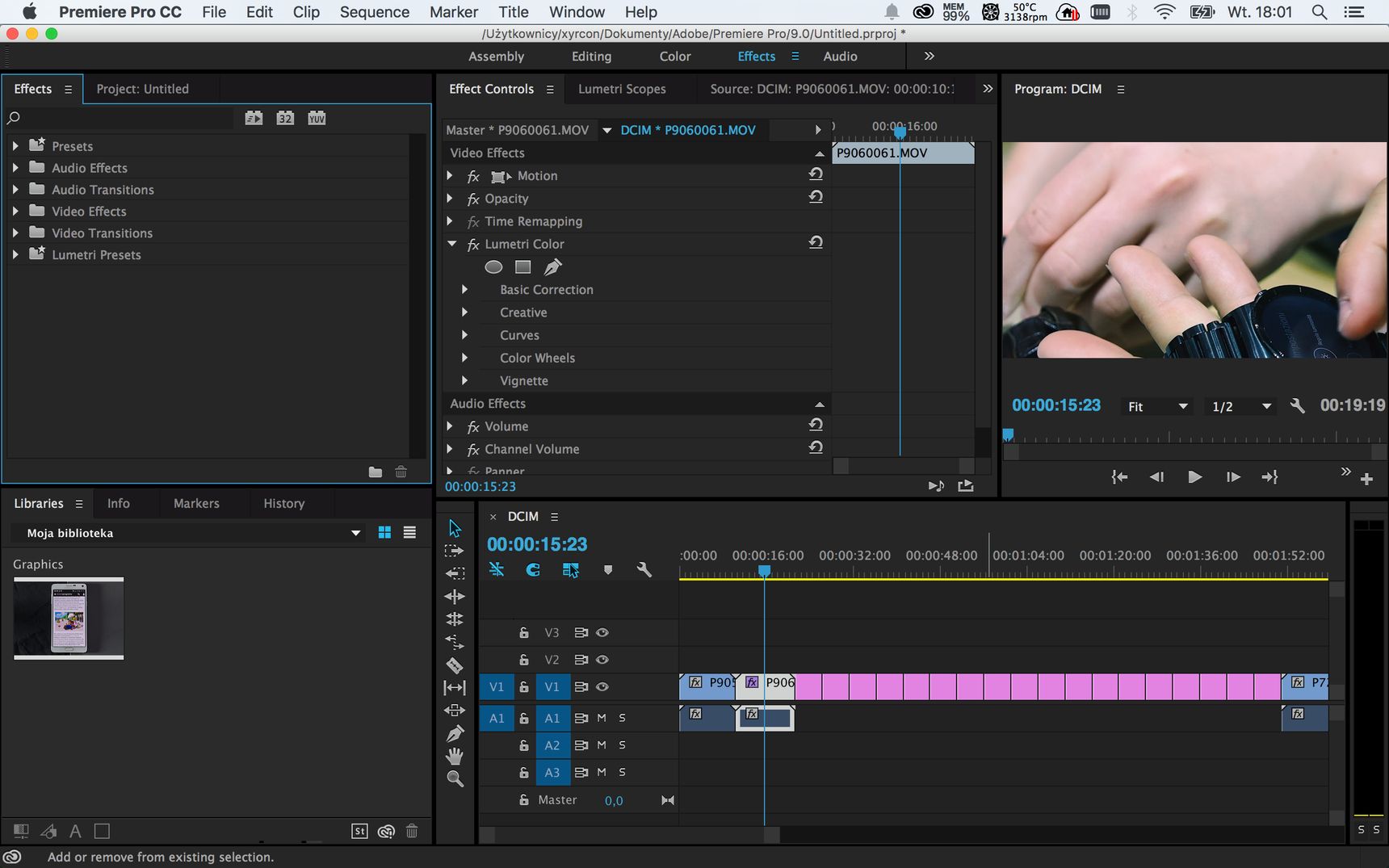Expand Basic Correction section
This screenshot has height=868, width=1389.
pos(464,289)
